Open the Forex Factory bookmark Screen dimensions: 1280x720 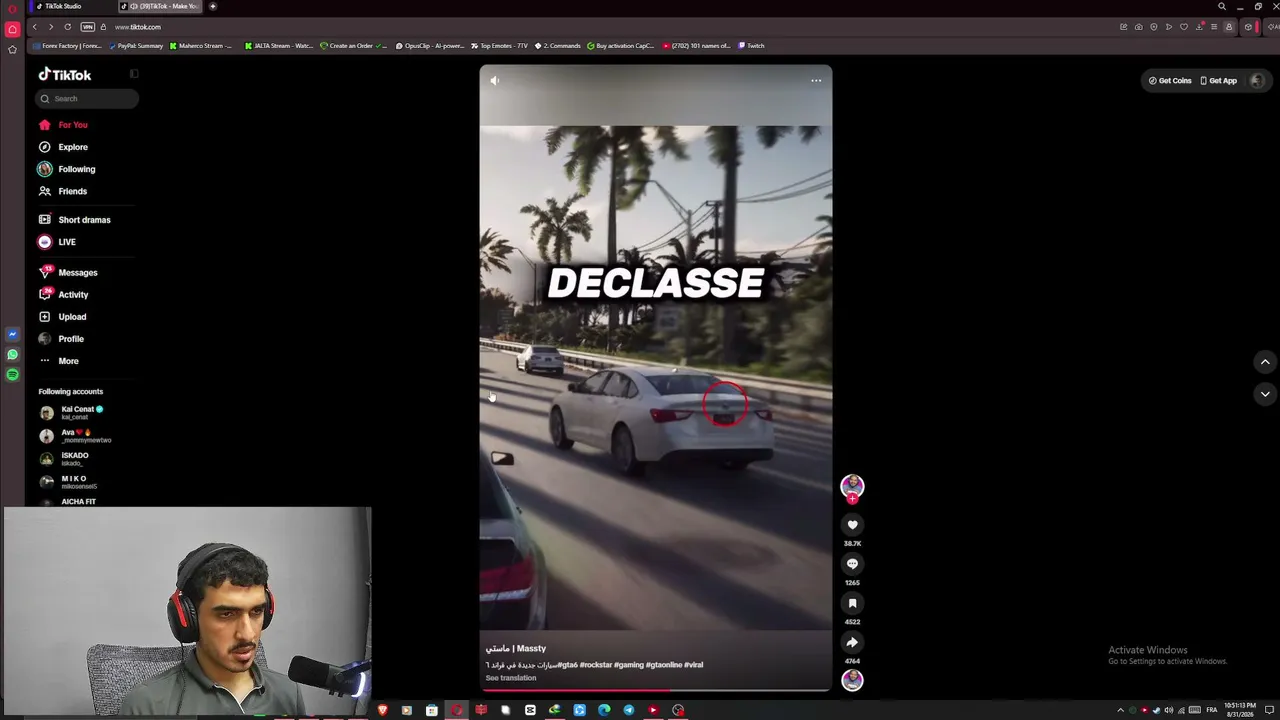pyautogui.click(x=67, y=46)
